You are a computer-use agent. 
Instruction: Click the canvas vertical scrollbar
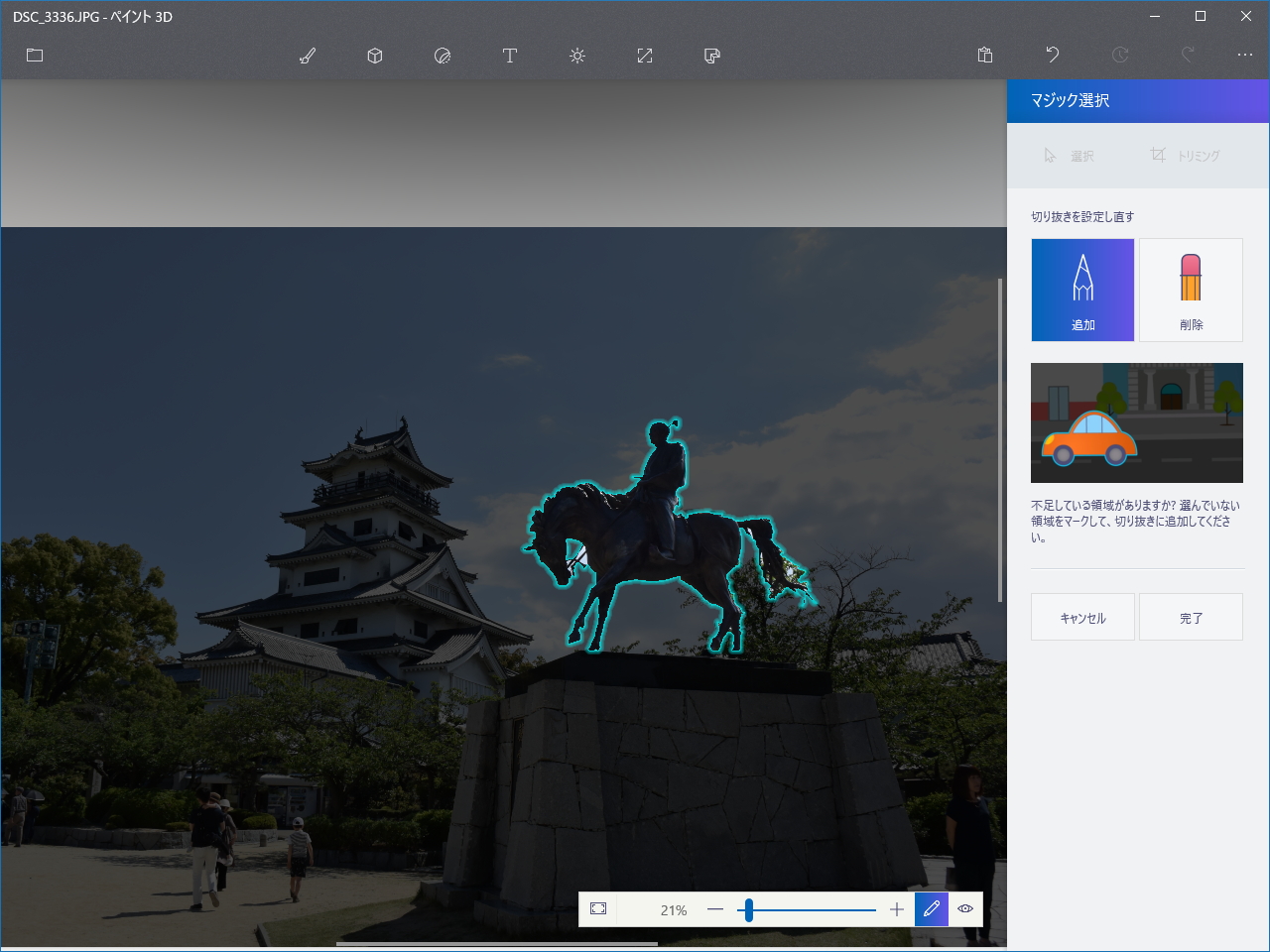[1000, 439]
